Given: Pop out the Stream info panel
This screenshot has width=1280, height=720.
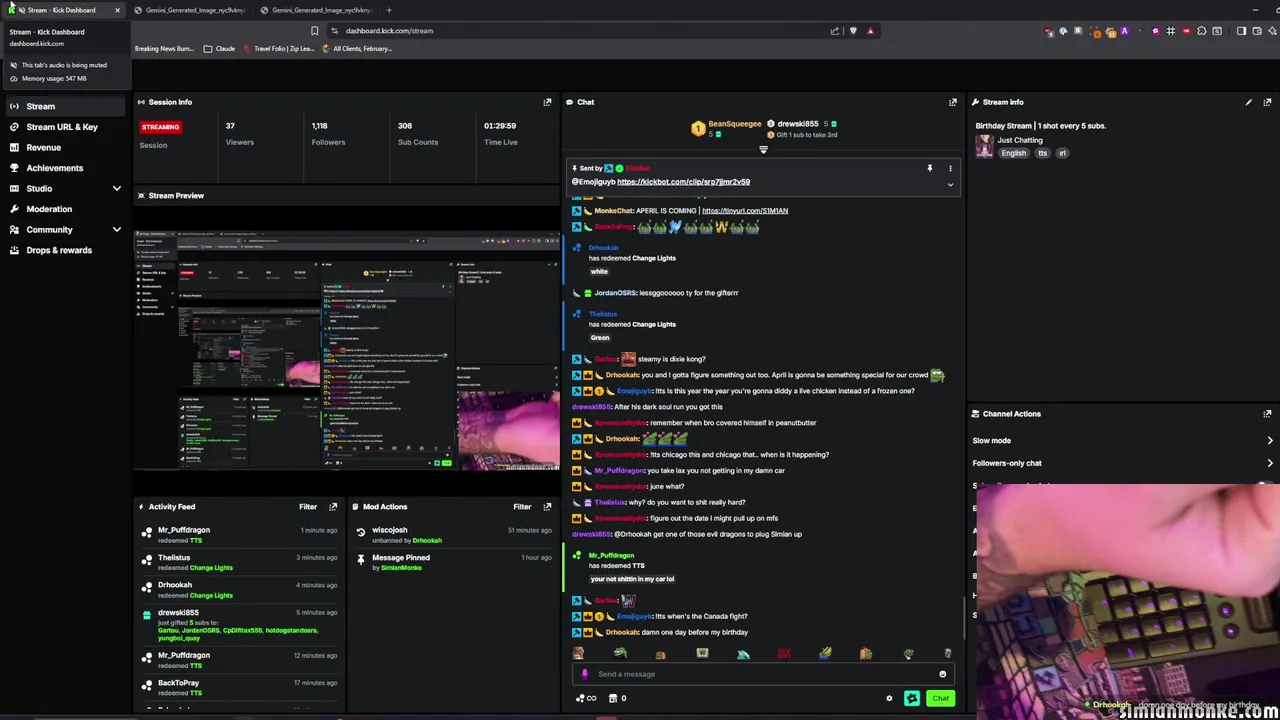Looking at the screenshot, I should pos(1267,102).
